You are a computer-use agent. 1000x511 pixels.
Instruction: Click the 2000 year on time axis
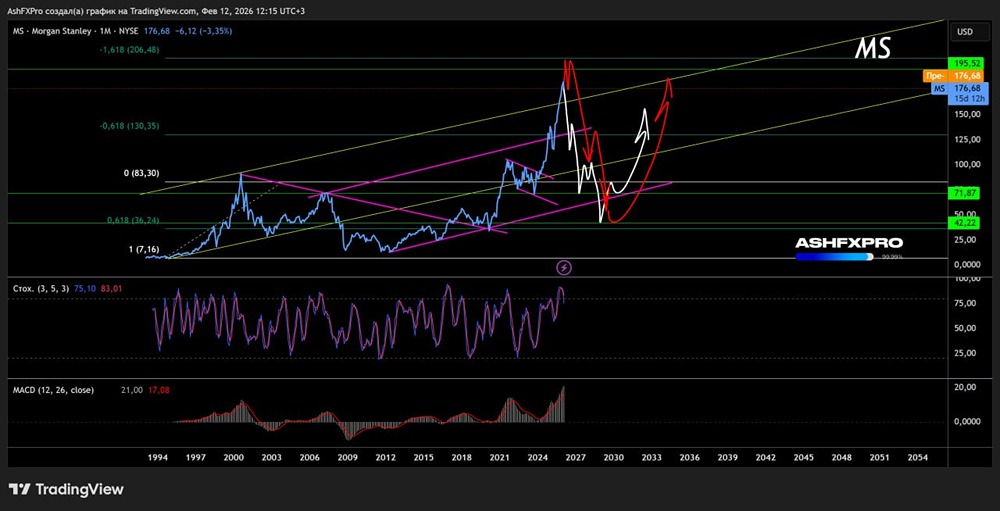(x=233, y=458)
